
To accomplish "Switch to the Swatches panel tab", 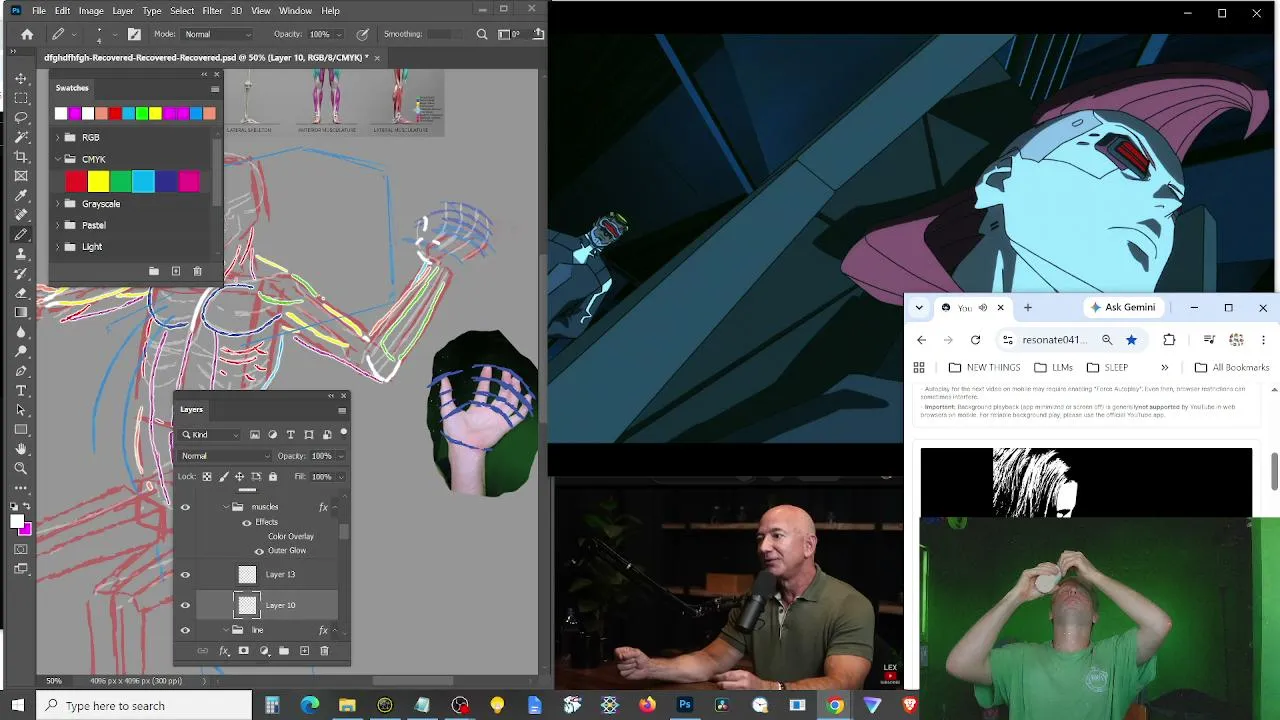I will (x=72, y=88).
